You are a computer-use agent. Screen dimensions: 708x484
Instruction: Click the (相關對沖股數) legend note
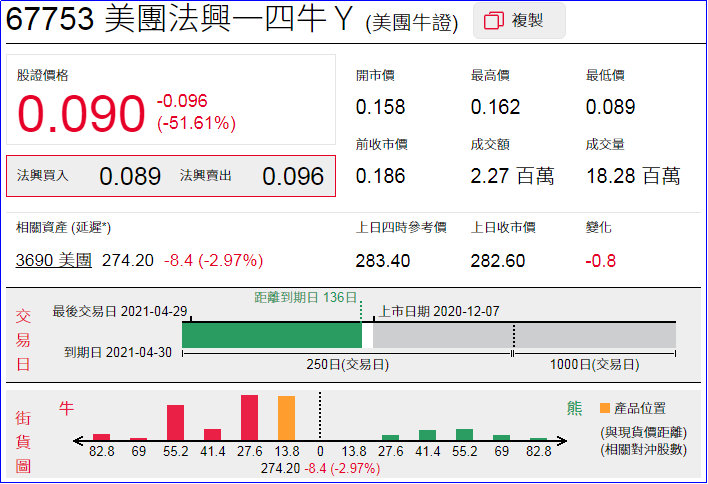pyautogui.click(x=643, y=450)
